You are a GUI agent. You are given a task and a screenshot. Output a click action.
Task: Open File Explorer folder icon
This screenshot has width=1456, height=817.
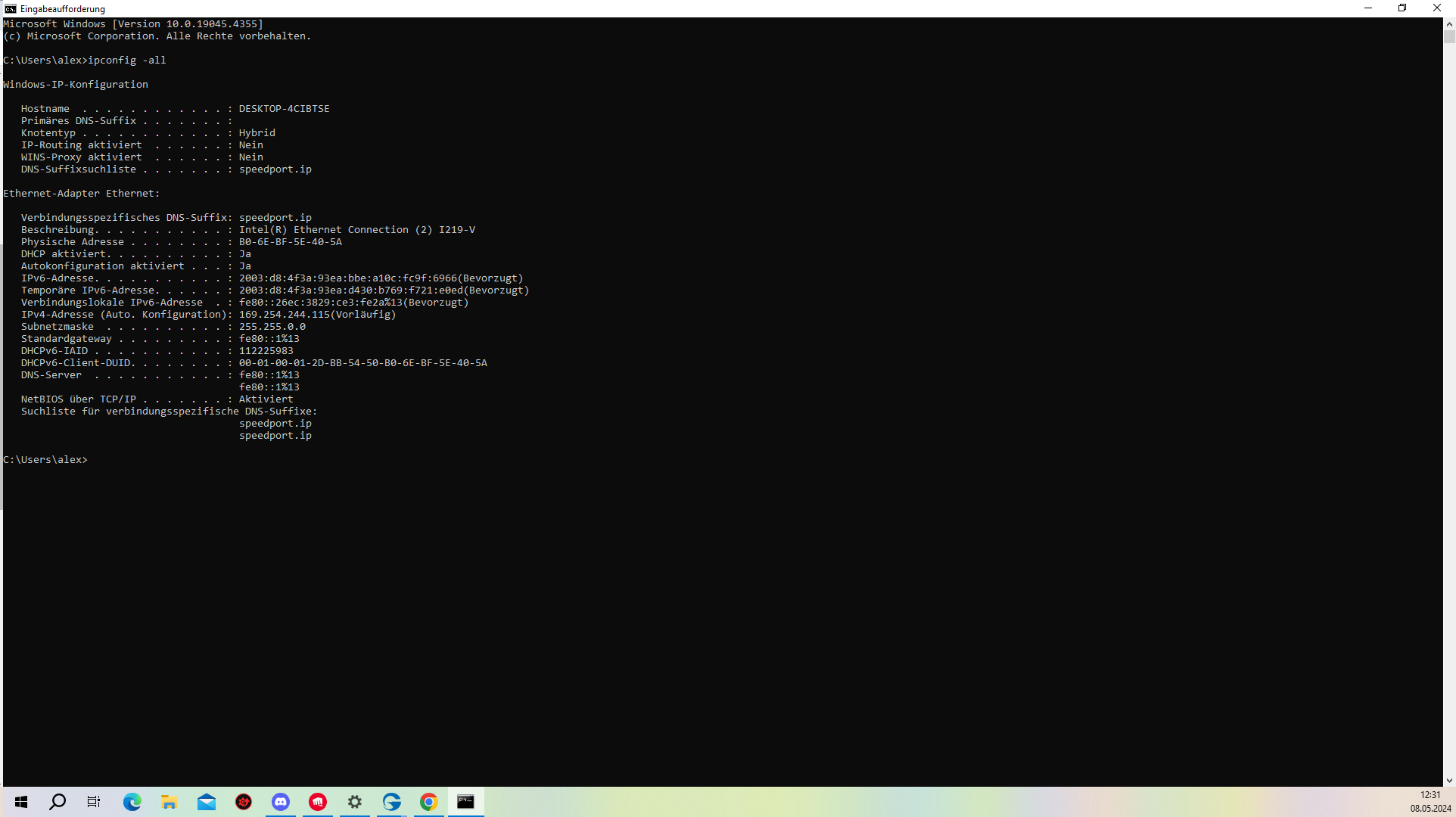[x=169, y=802]
